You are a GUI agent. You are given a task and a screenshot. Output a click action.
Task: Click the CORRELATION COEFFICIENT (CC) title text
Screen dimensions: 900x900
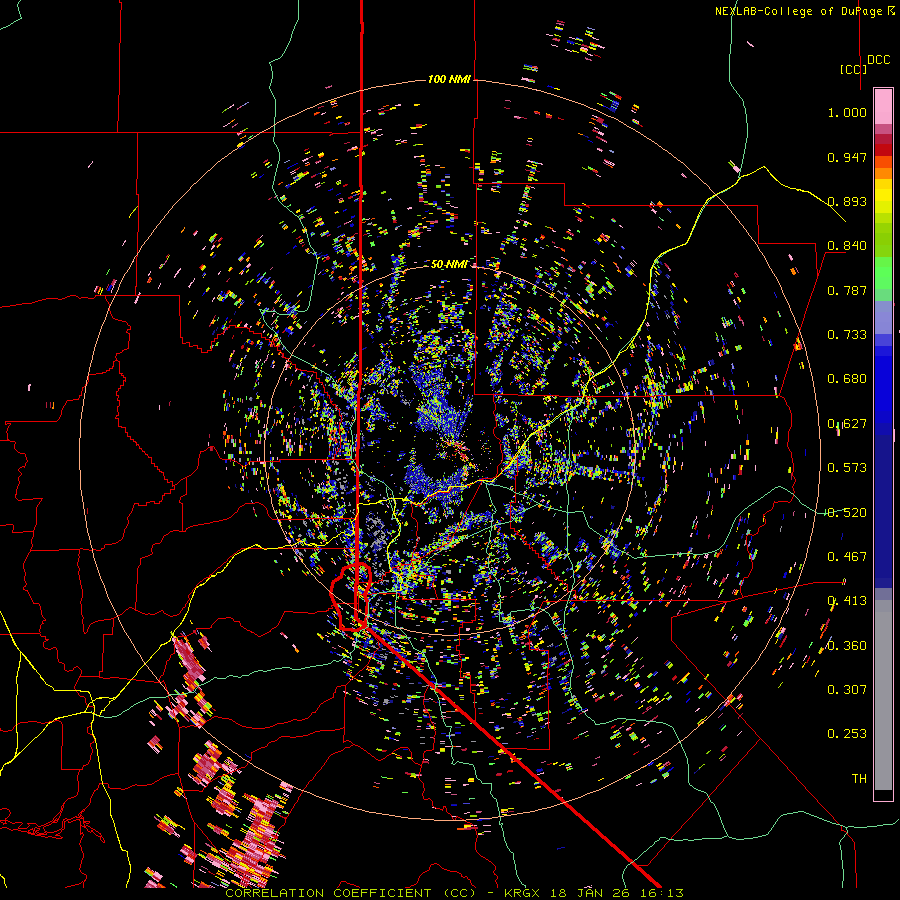coord(351,893)
